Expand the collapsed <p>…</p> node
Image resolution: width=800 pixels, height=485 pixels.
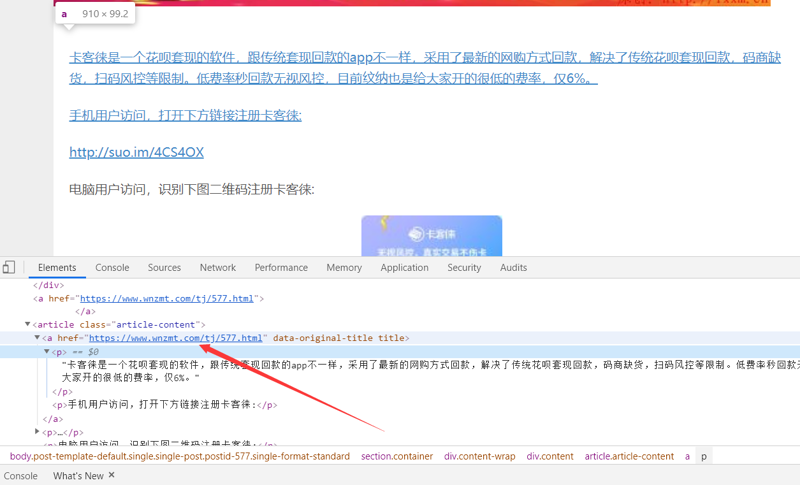[x=37, y=431]
